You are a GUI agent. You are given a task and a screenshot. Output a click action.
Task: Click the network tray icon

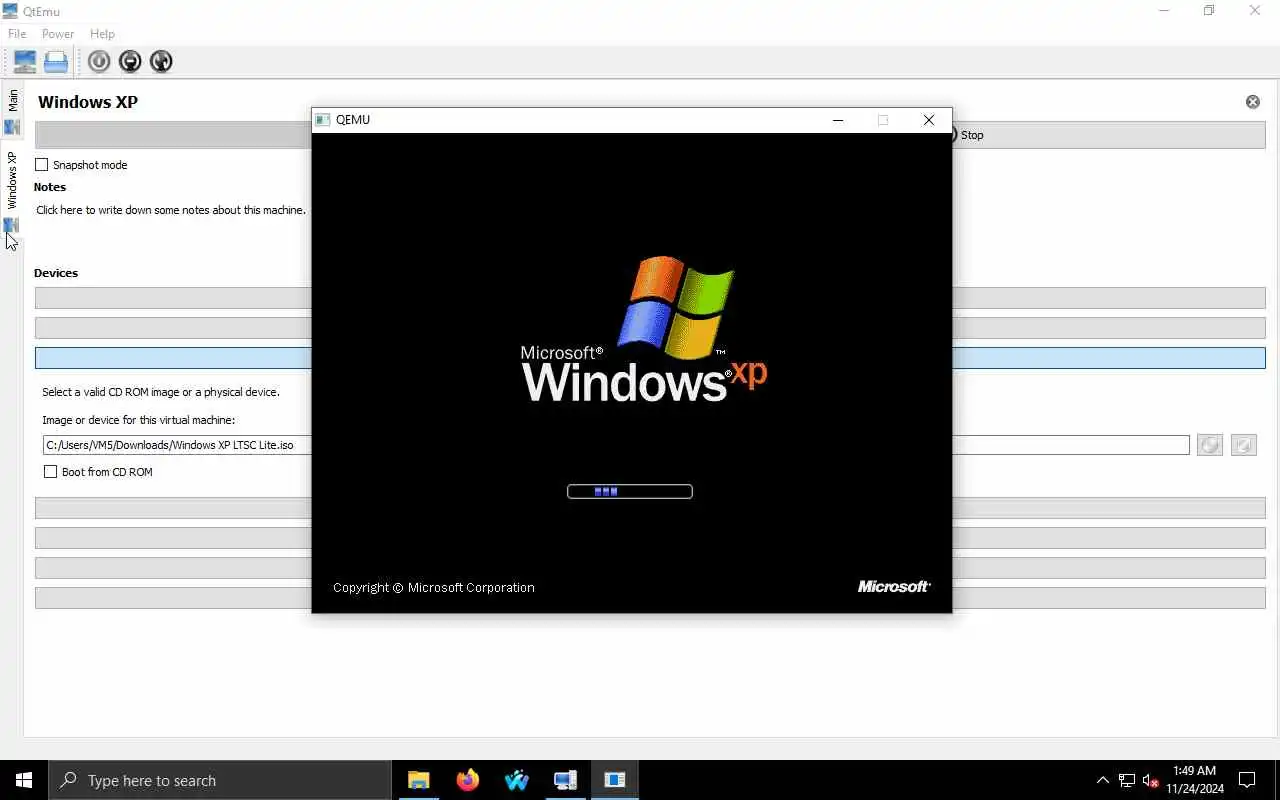(1127, 780)
